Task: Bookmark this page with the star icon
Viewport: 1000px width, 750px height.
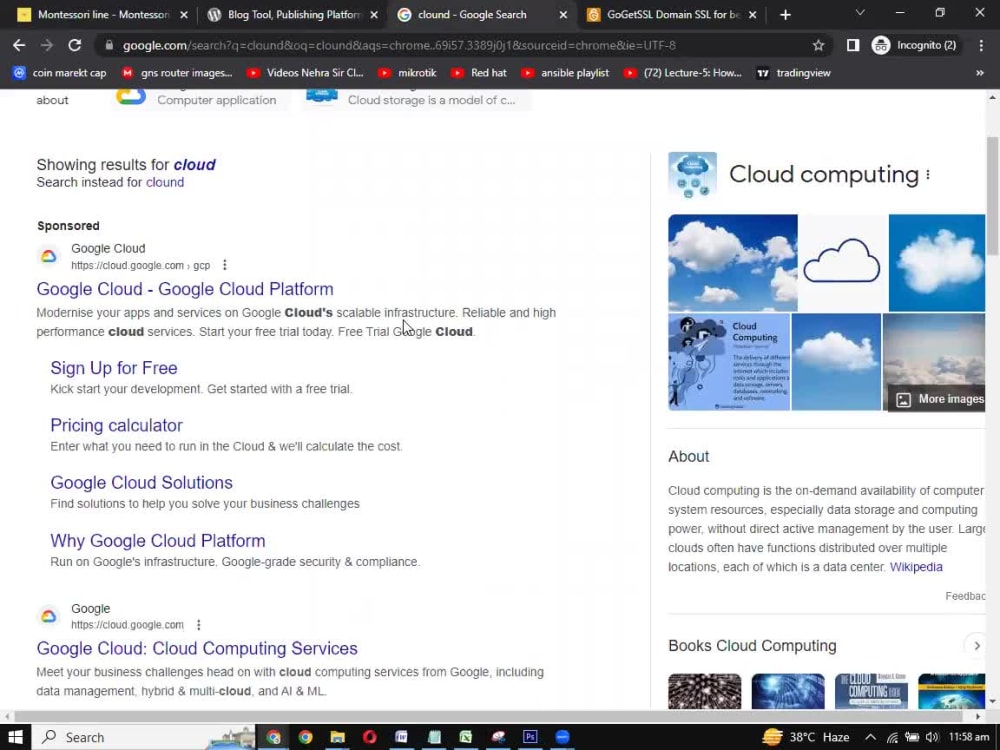Action: (818, 45)
